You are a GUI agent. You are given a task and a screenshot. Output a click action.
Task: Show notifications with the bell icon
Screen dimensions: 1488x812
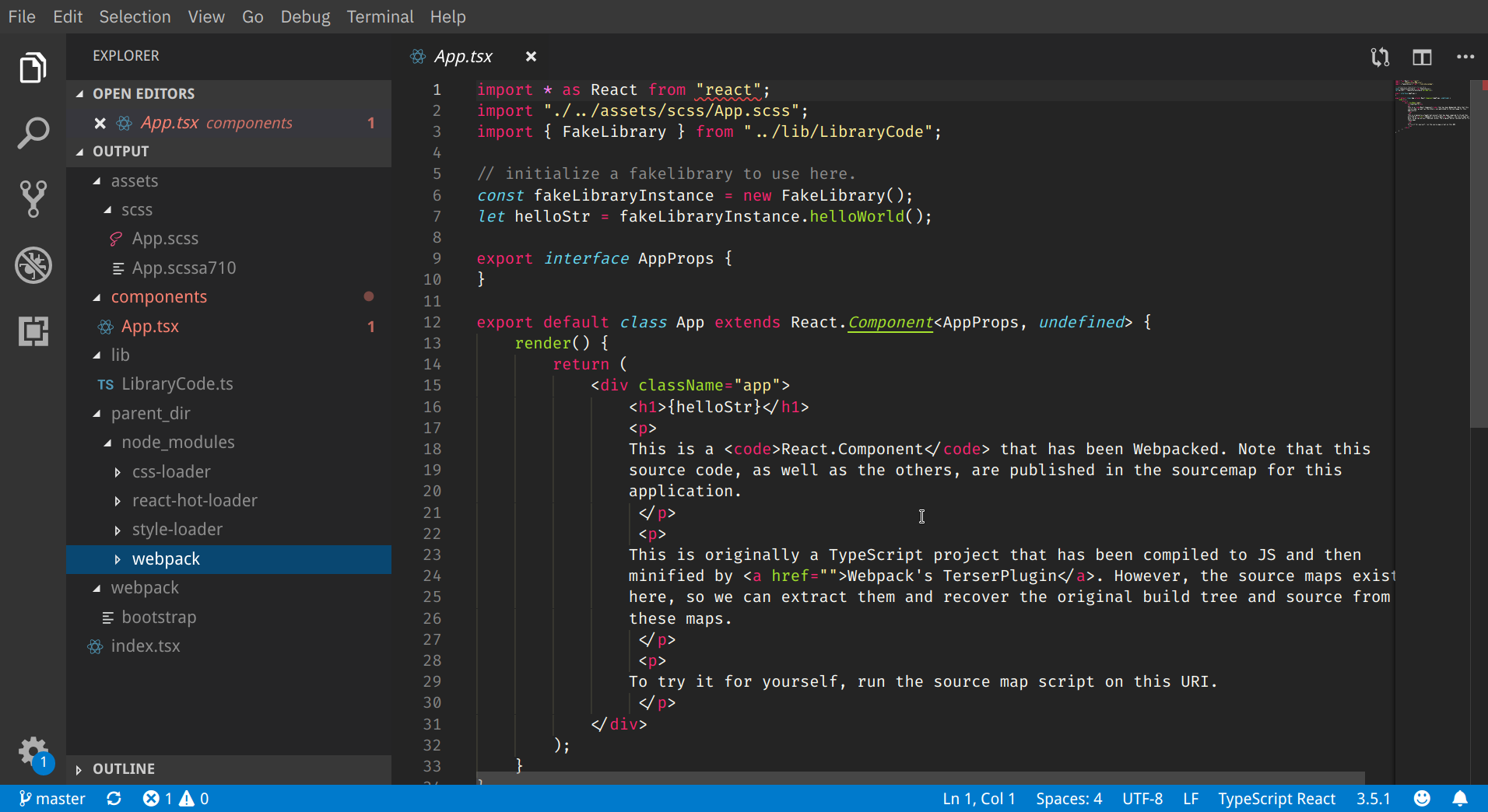coord(1460,799)
